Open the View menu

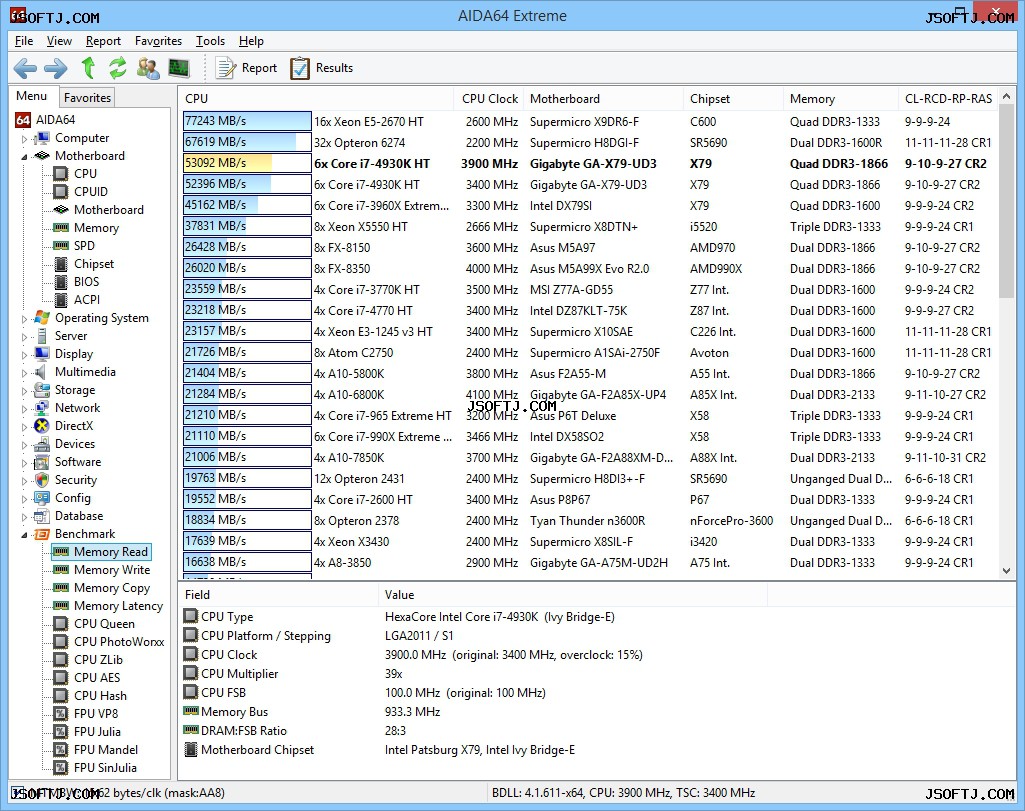(x=59, y=41)
